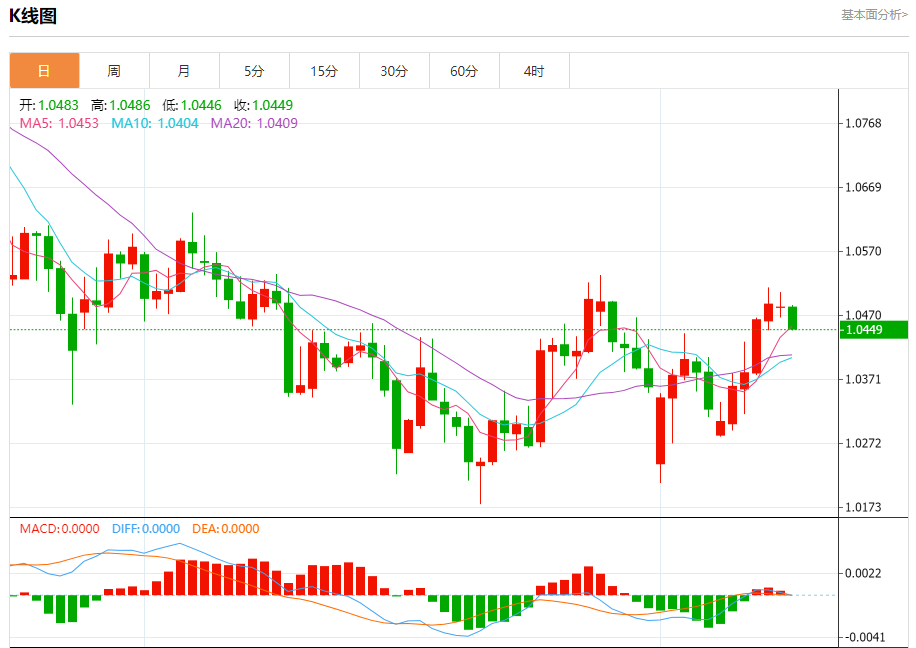Click the MA10: 1.0404 label
Viewport: 916px width, 648px height.
tap(155, 123)
